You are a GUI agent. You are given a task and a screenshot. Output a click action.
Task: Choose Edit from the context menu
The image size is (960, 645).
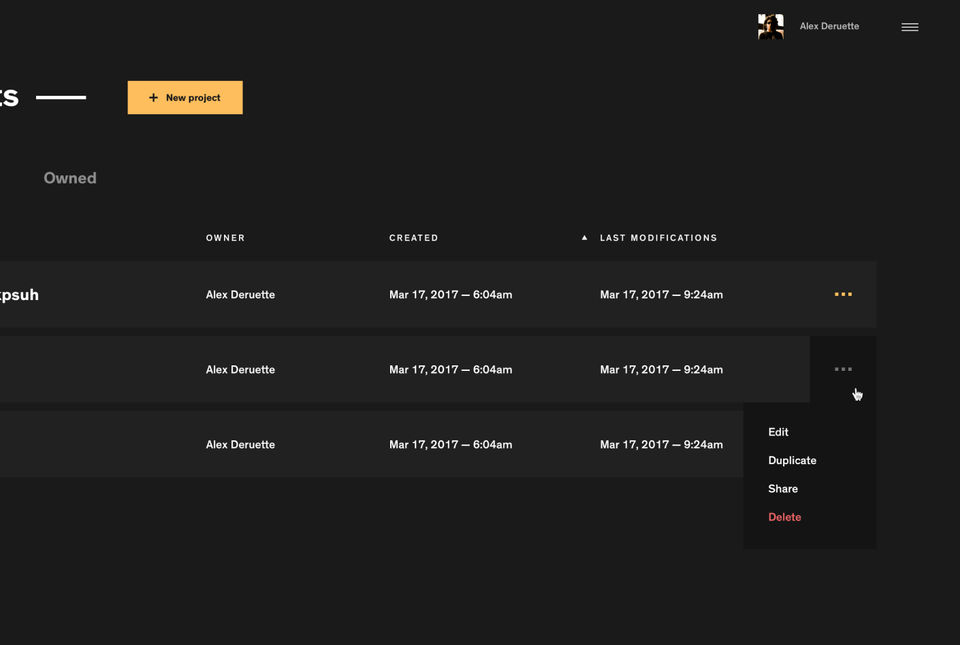click(778, 432)
